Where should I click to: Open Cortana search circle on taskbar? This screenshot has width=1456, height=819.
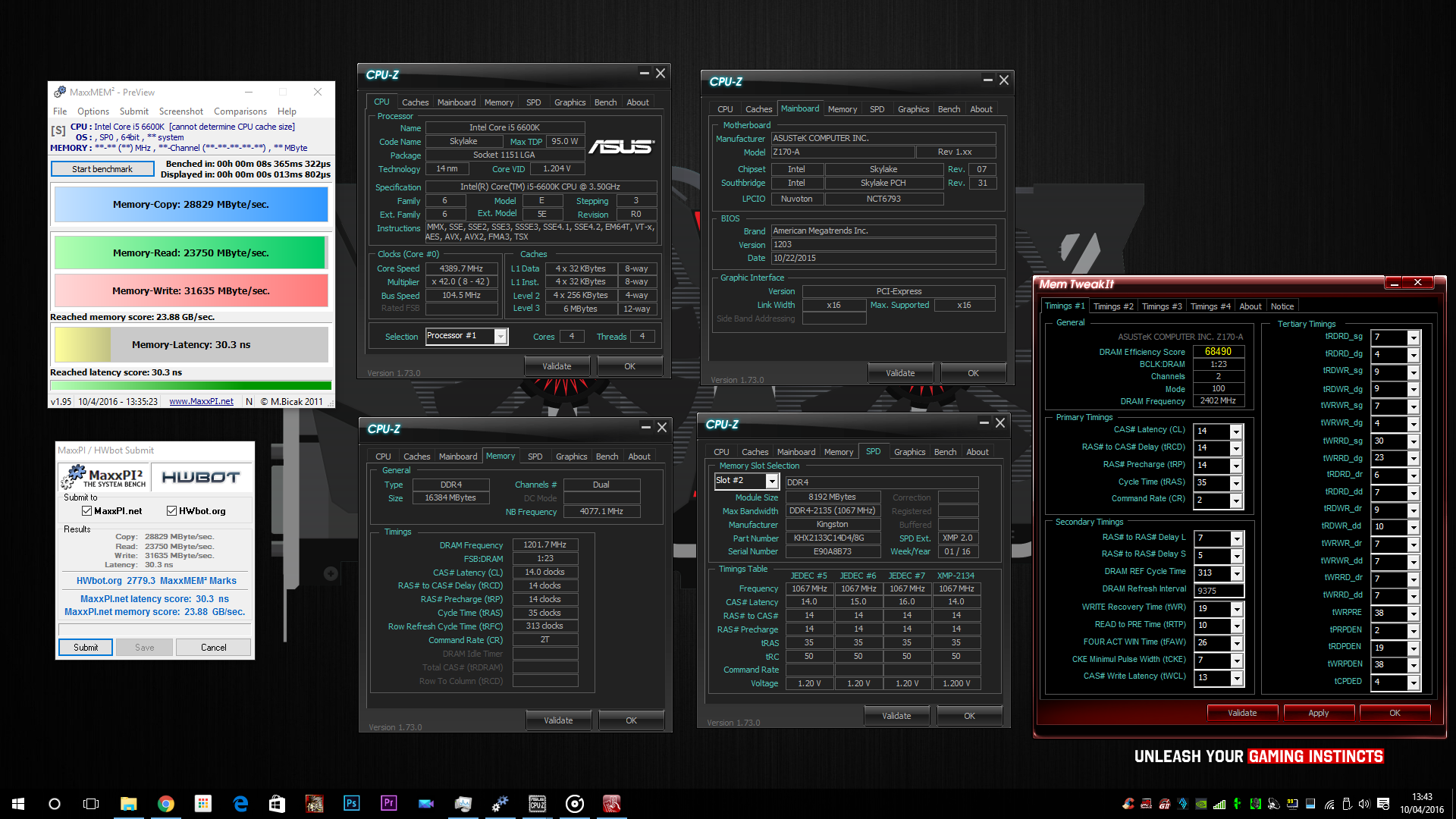[x=55, y=804]
